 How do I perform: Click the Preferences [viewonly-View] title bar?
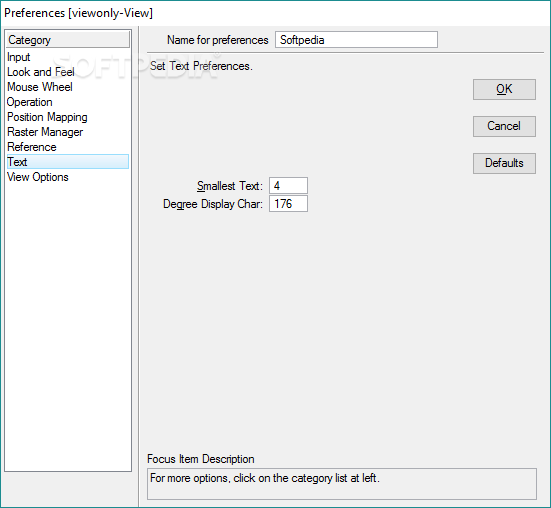[x=276, y=13]
